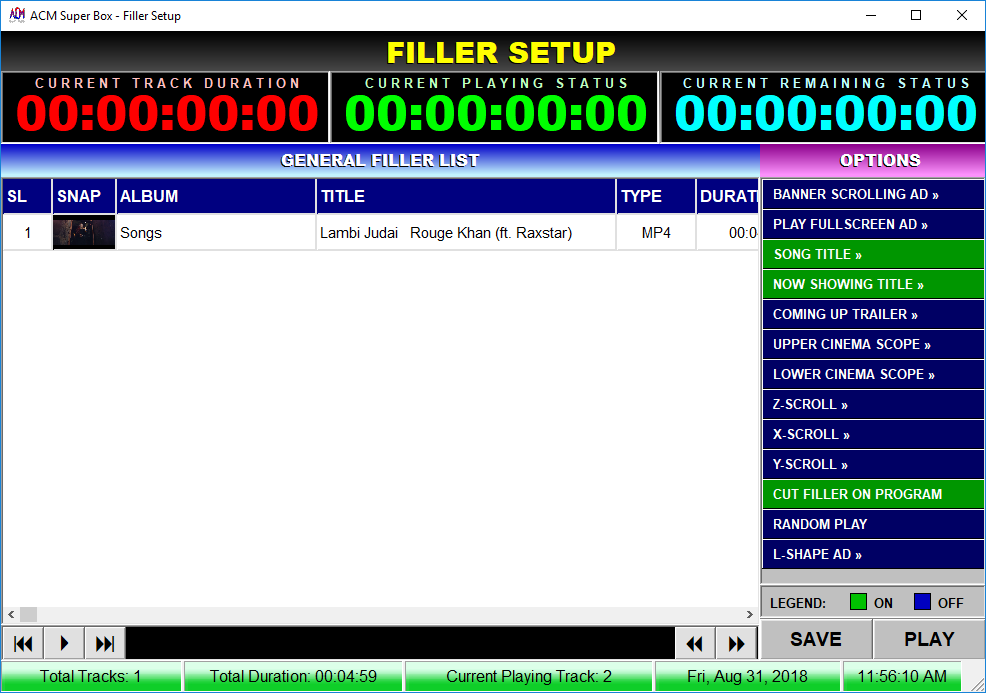This screenshot has width=986, height=693.
Task: Click the cyan remaining status timer
Action: [825, 114]
